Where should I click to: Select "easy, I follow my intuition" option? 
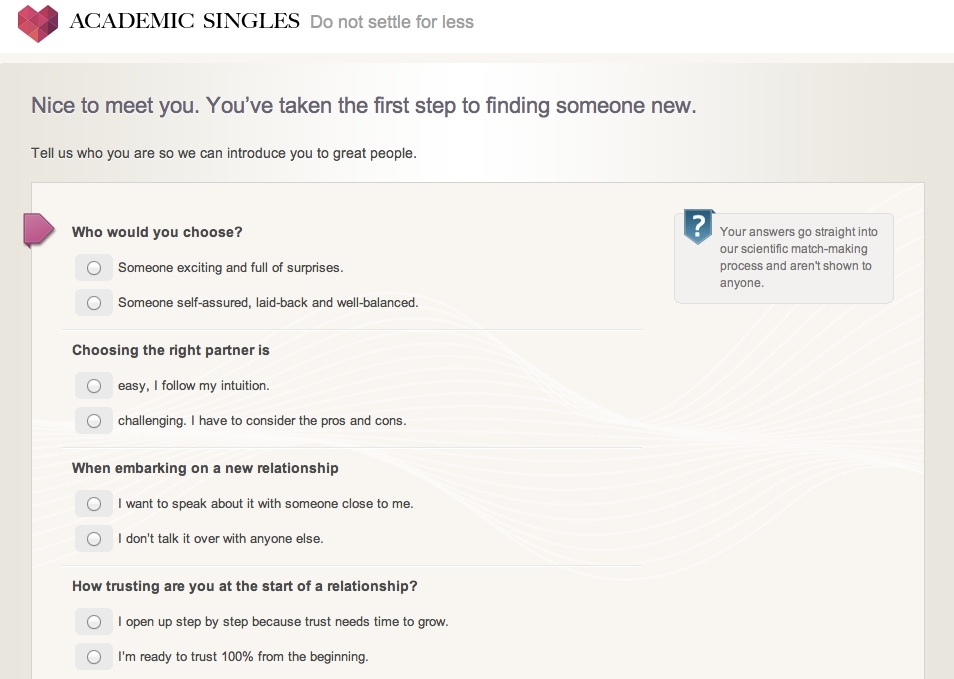pyautogui.click(x=94, y=386)
